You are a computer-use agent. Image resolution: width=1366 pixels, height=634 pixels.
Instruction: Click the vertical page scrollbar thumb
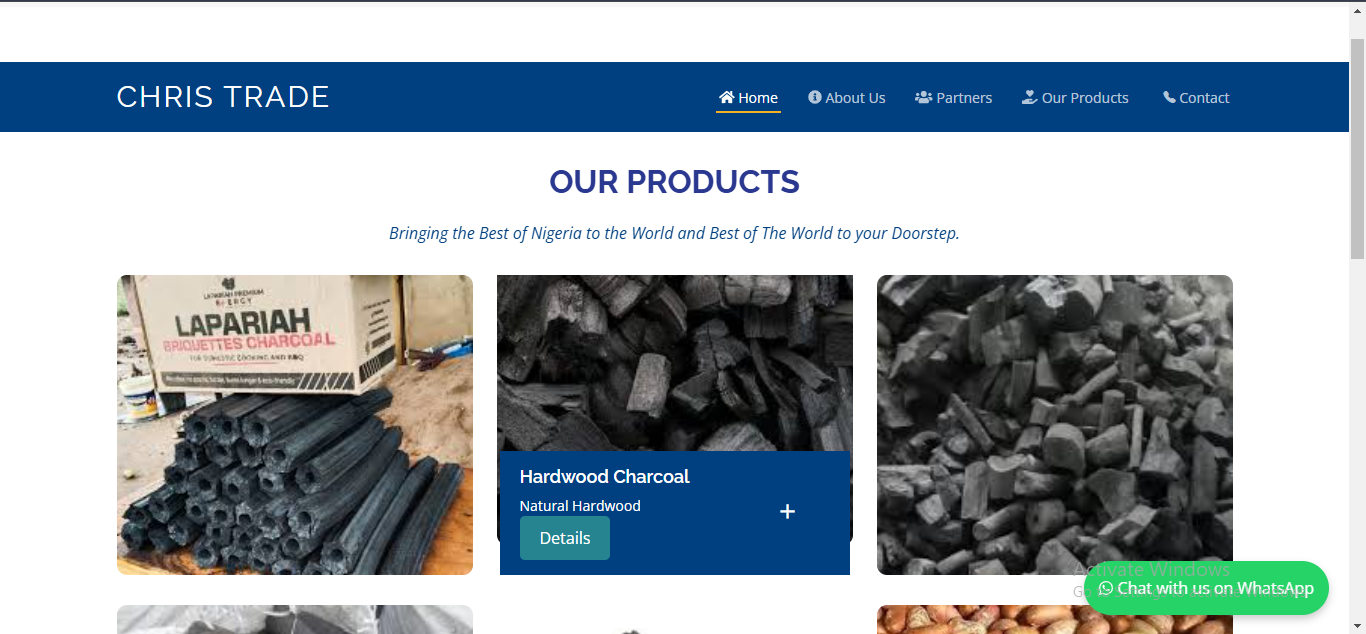pos(1357,150)
